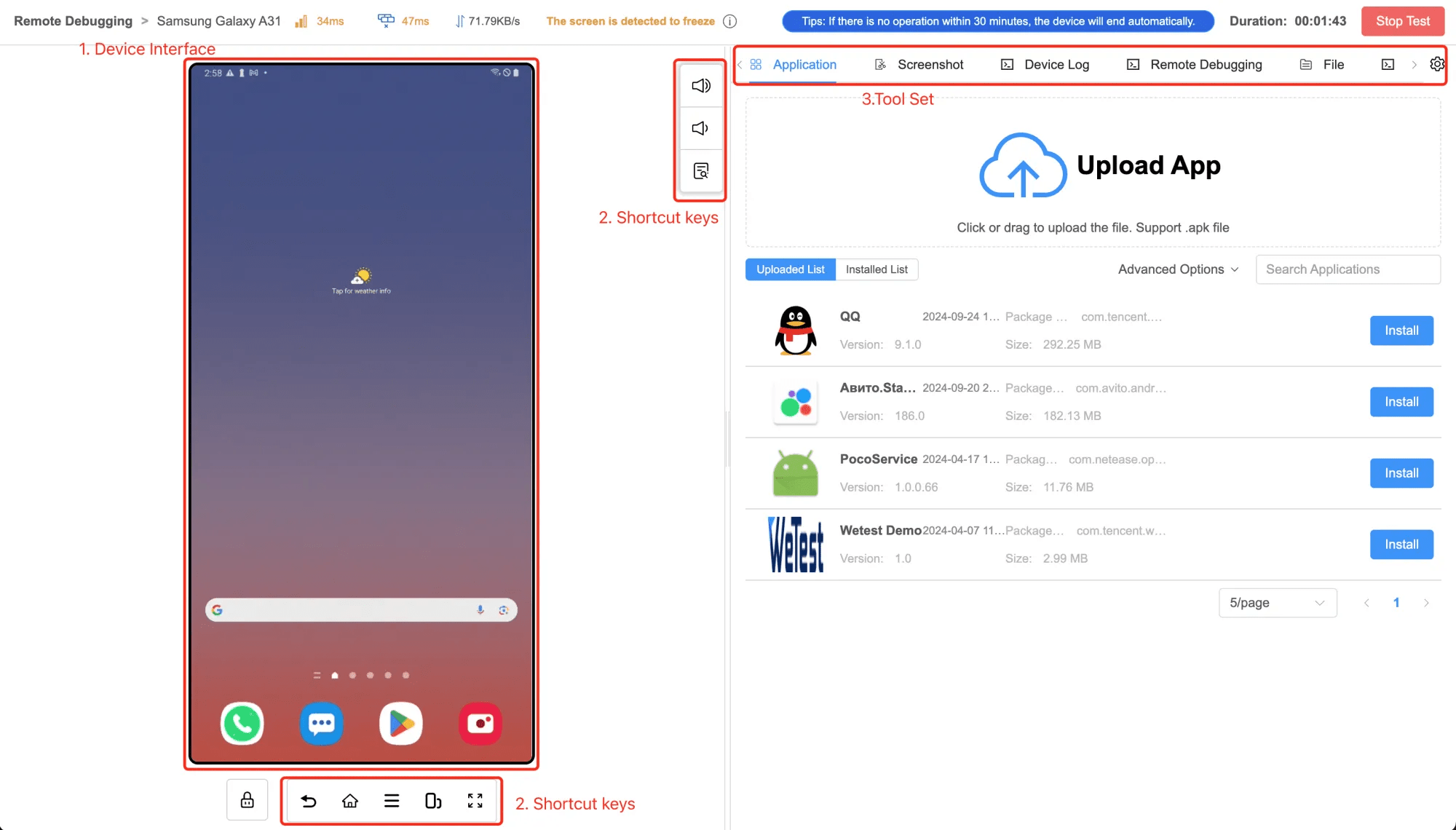
Task: Click the Stop Test button
Action: tap(1402, 21)
